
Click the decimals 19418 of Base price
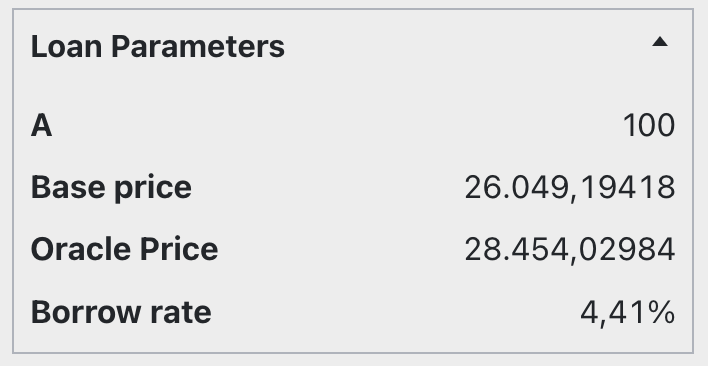pos(628,188)
